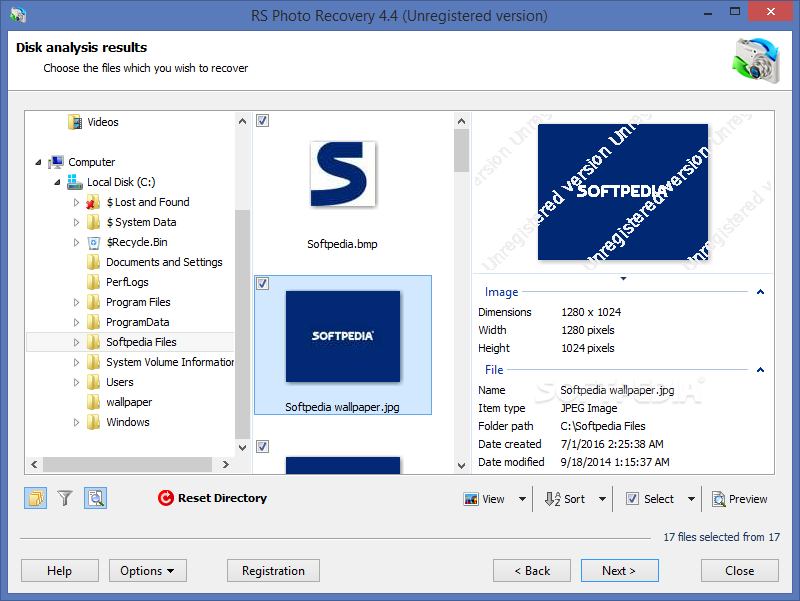Click the Next button

click(619, 571)
